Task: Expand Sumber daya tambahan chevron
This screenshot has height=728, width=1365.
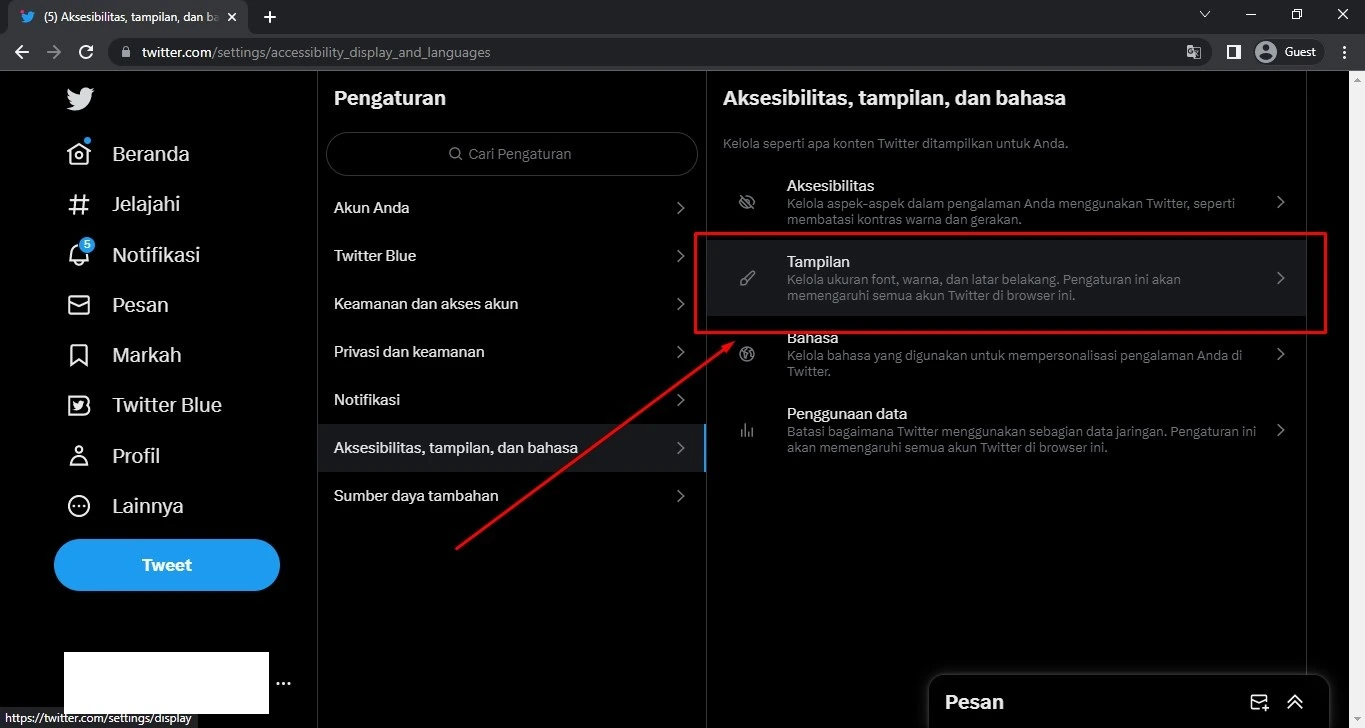Action: pyautogui.click(x=680, y=496)
